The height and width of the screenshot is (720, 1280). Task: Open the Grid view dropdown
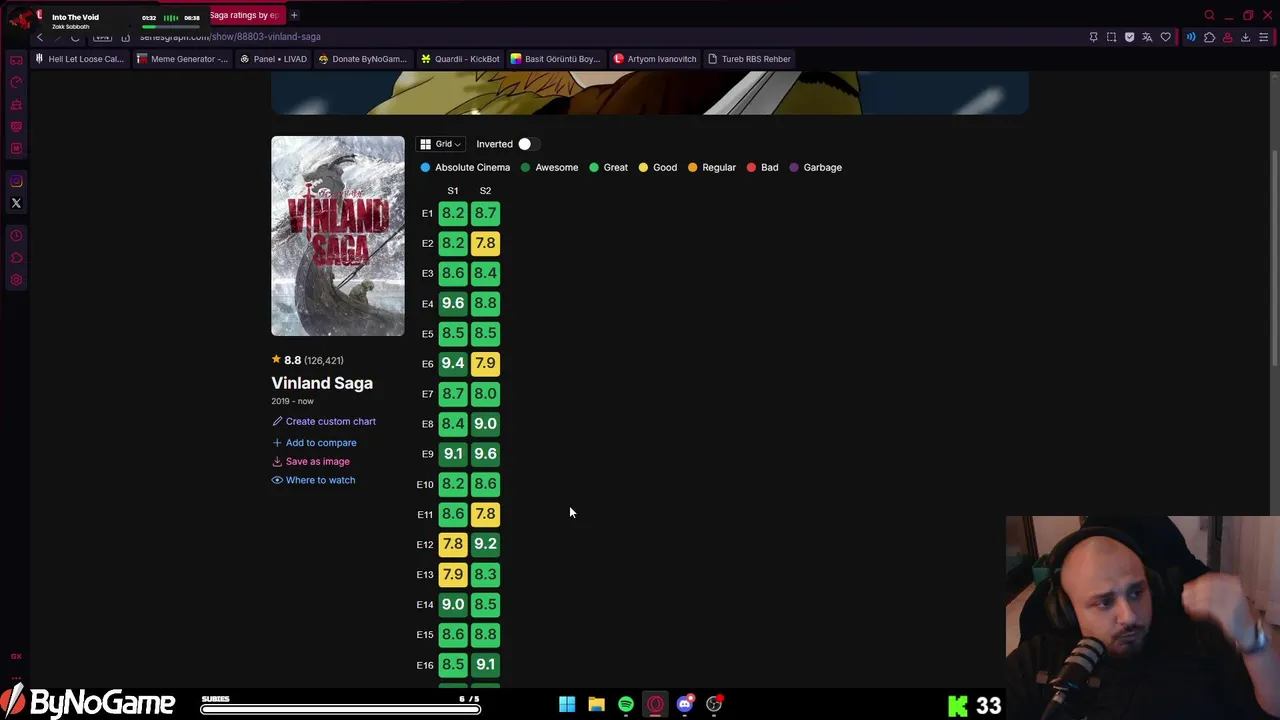pyautogui.click(x=440, y=144)
